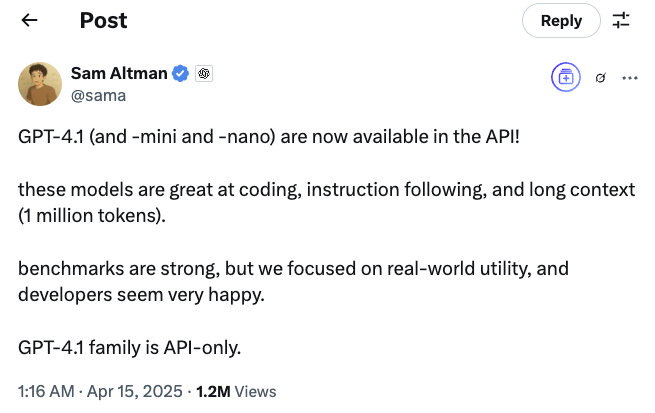Click the Grok slashed-circle icon
Screen dimensions: 655x413
coord(599,77)
